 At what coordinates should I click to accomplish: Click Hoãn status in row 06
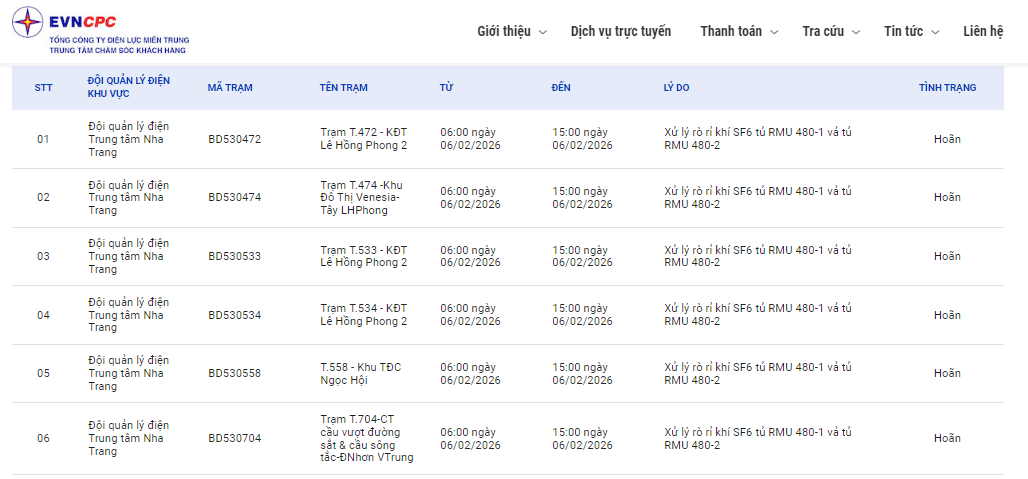point(947,438)
